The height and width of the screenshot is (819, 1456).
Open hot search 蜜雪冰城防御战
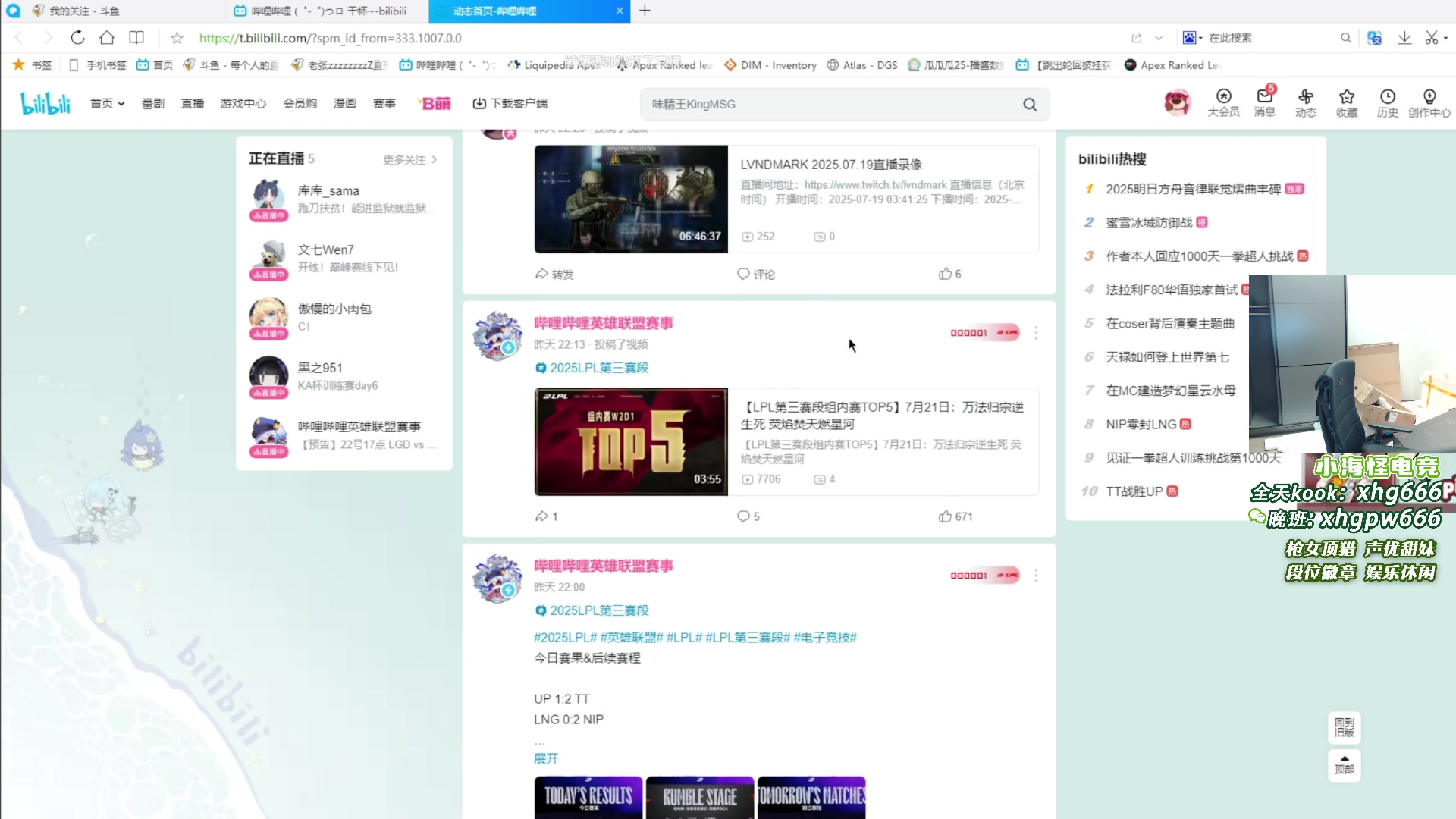pos(1149,222)
